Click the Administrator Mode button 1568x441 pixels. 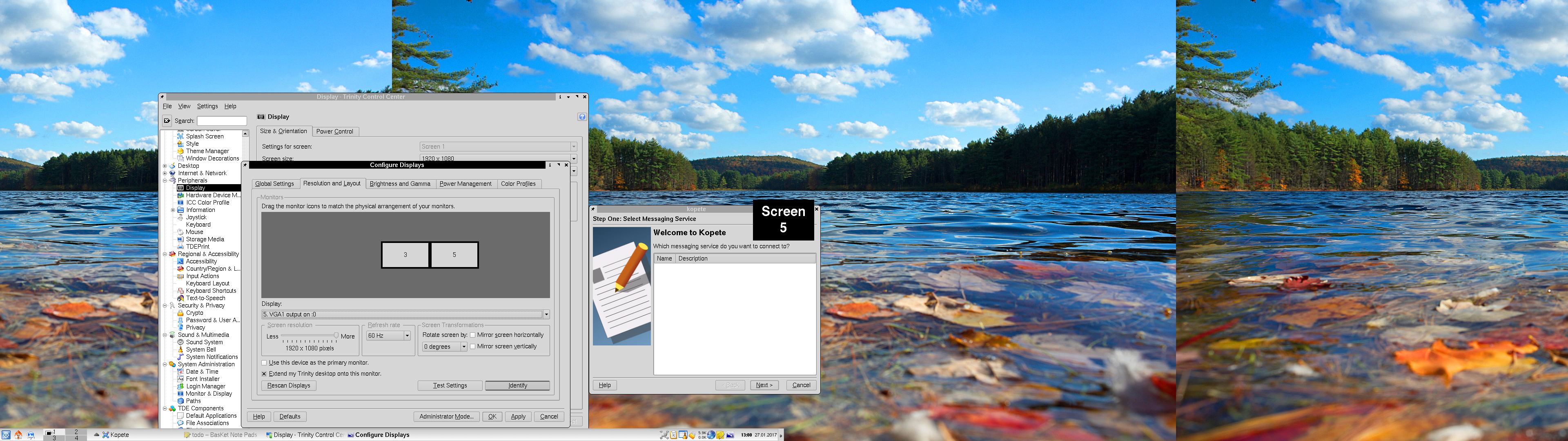[446, 416]
